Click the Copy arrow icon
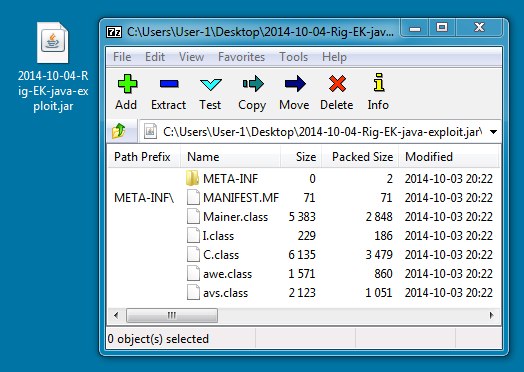524x372 pixels. pyautogui.click(x=253, y=84)
